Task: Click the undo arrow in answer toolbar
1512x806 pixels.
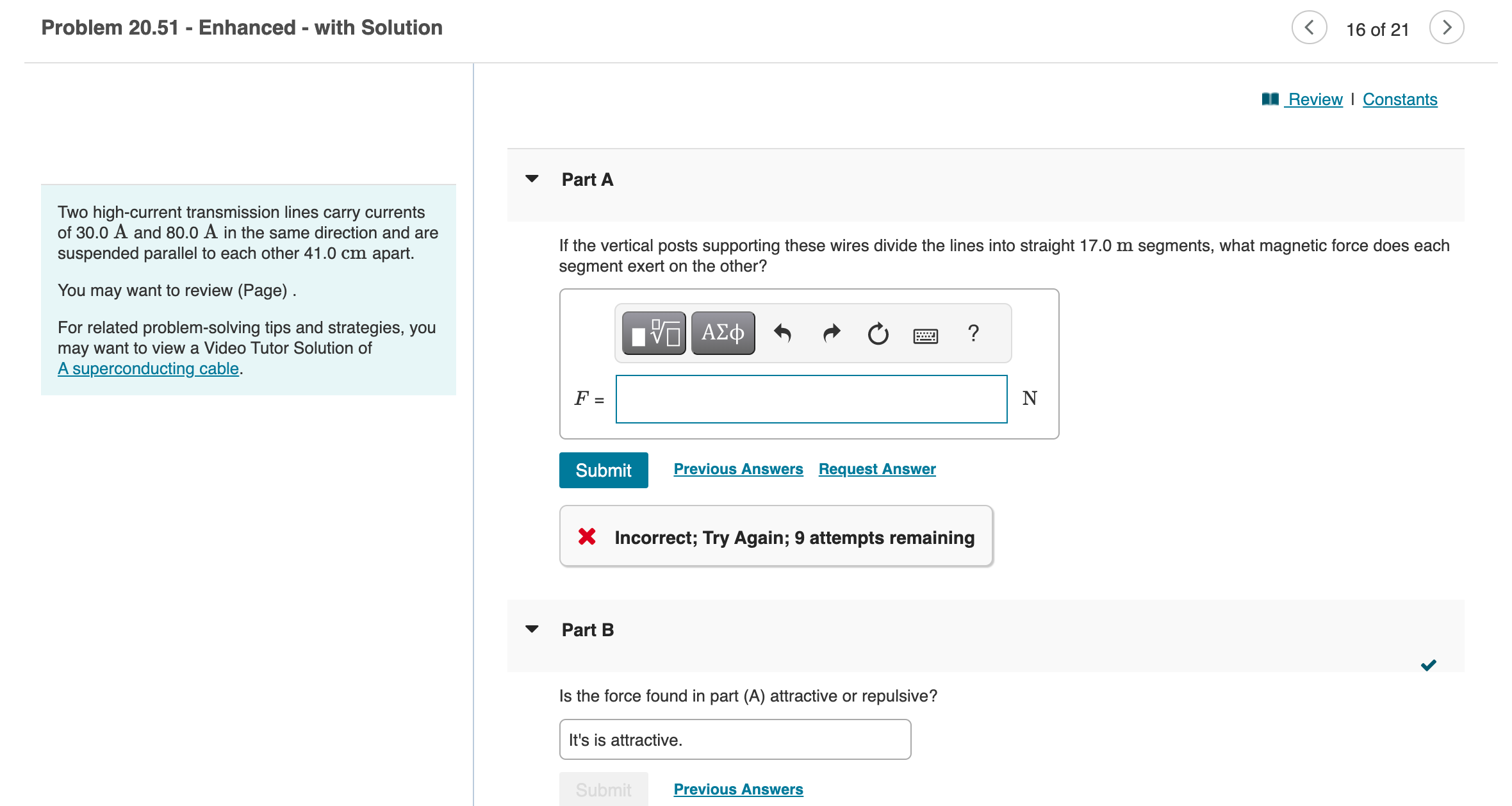Action: pyautogui.click(x=782, y=333)
